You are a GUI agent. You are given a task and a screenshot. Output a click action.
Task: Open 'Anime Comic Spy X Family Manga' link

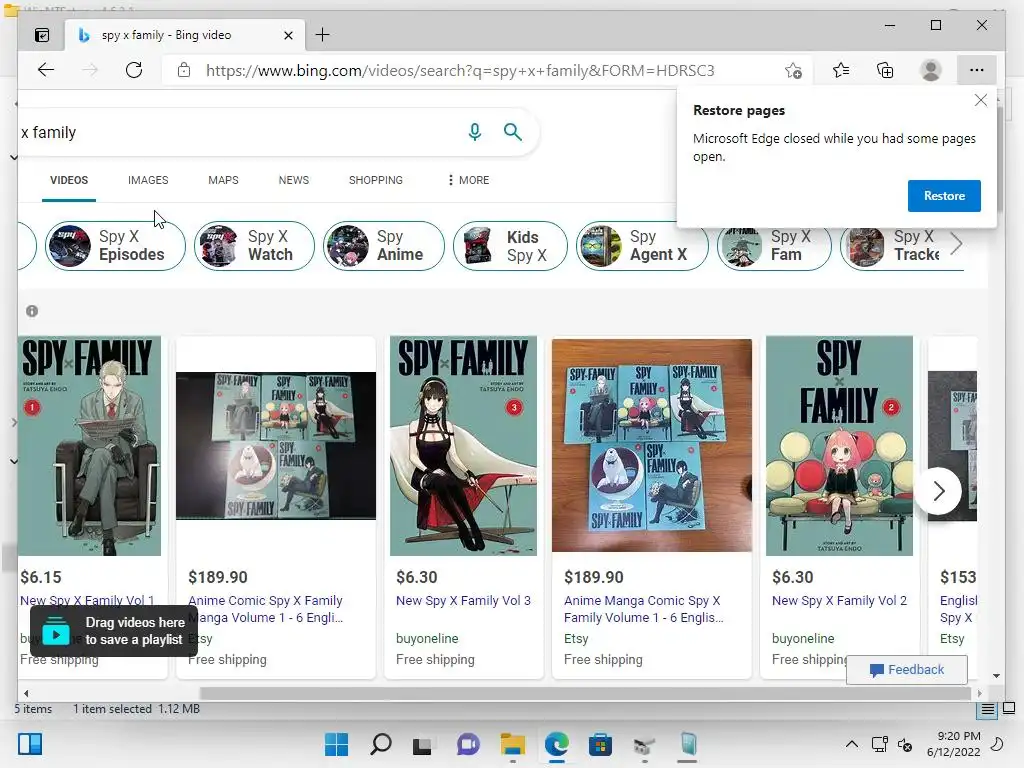click(x=265, y=609)
